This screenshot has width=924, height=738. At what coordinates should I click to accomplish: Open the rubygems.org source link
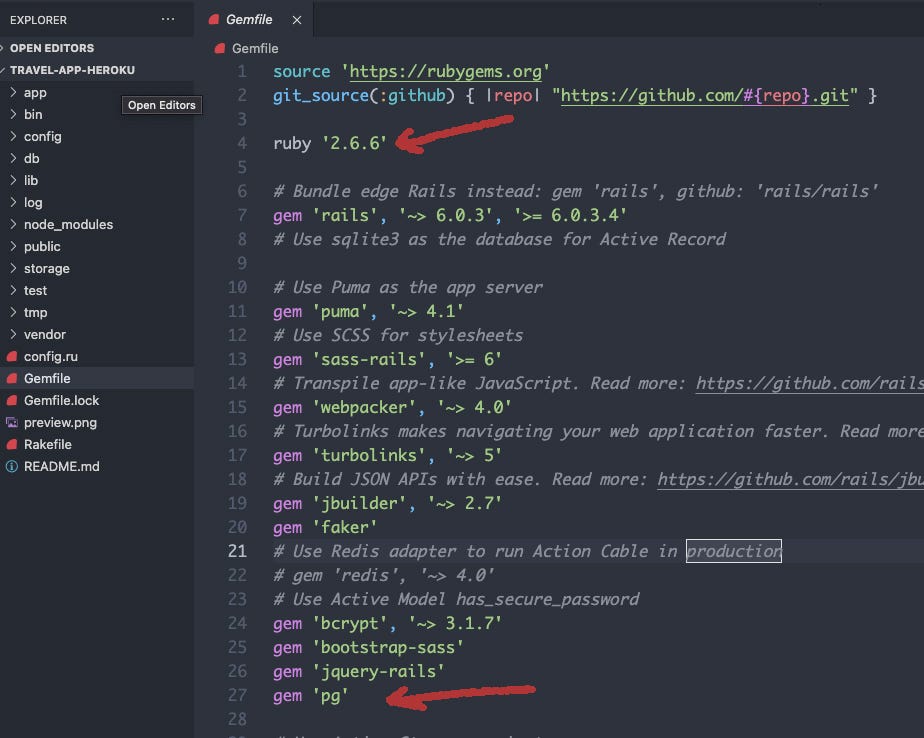(446, 72)
